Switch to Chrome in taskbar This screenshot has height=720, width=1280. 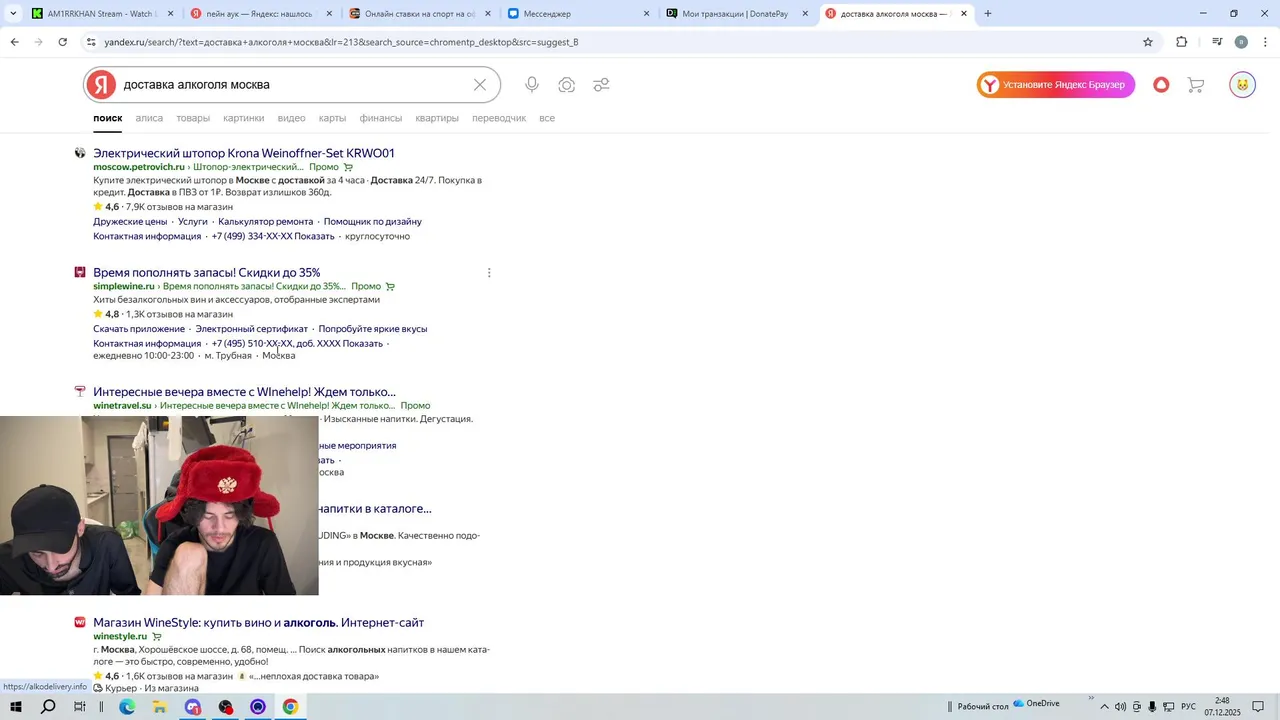[x=290, y=707]
